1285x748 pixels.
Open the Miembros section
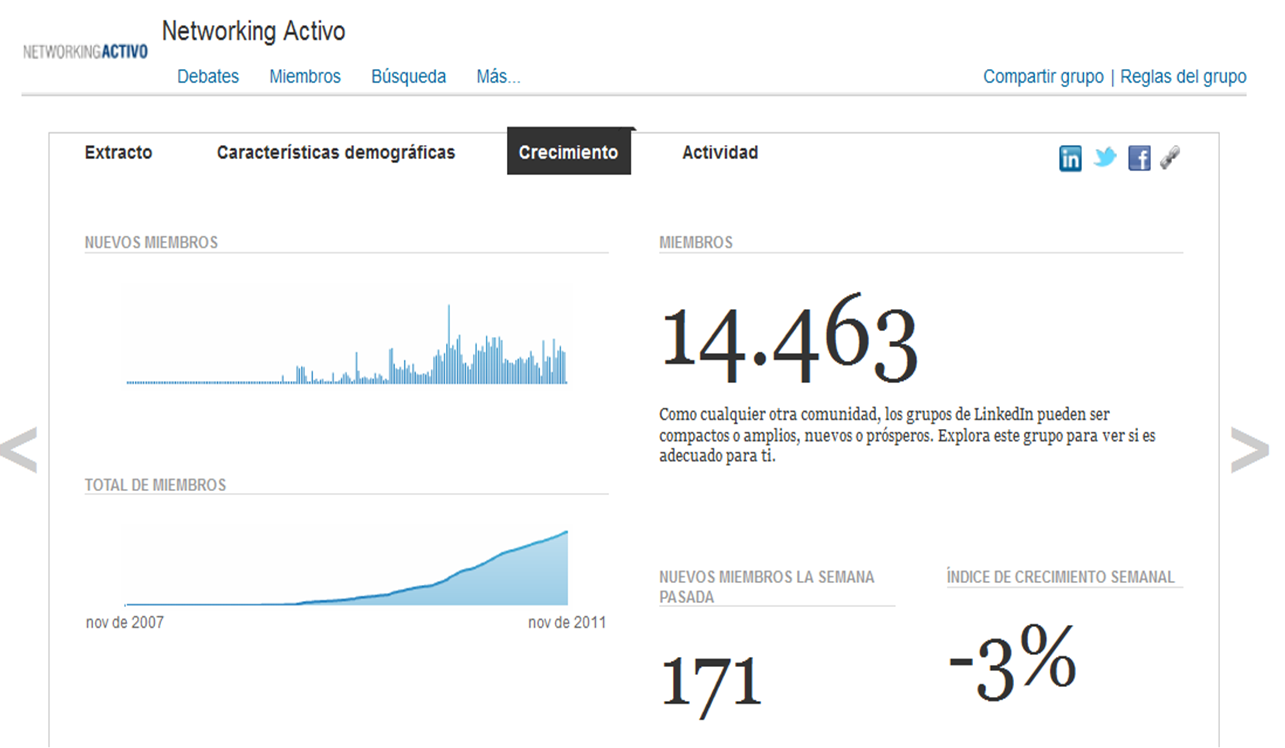[x=305, y=76]
